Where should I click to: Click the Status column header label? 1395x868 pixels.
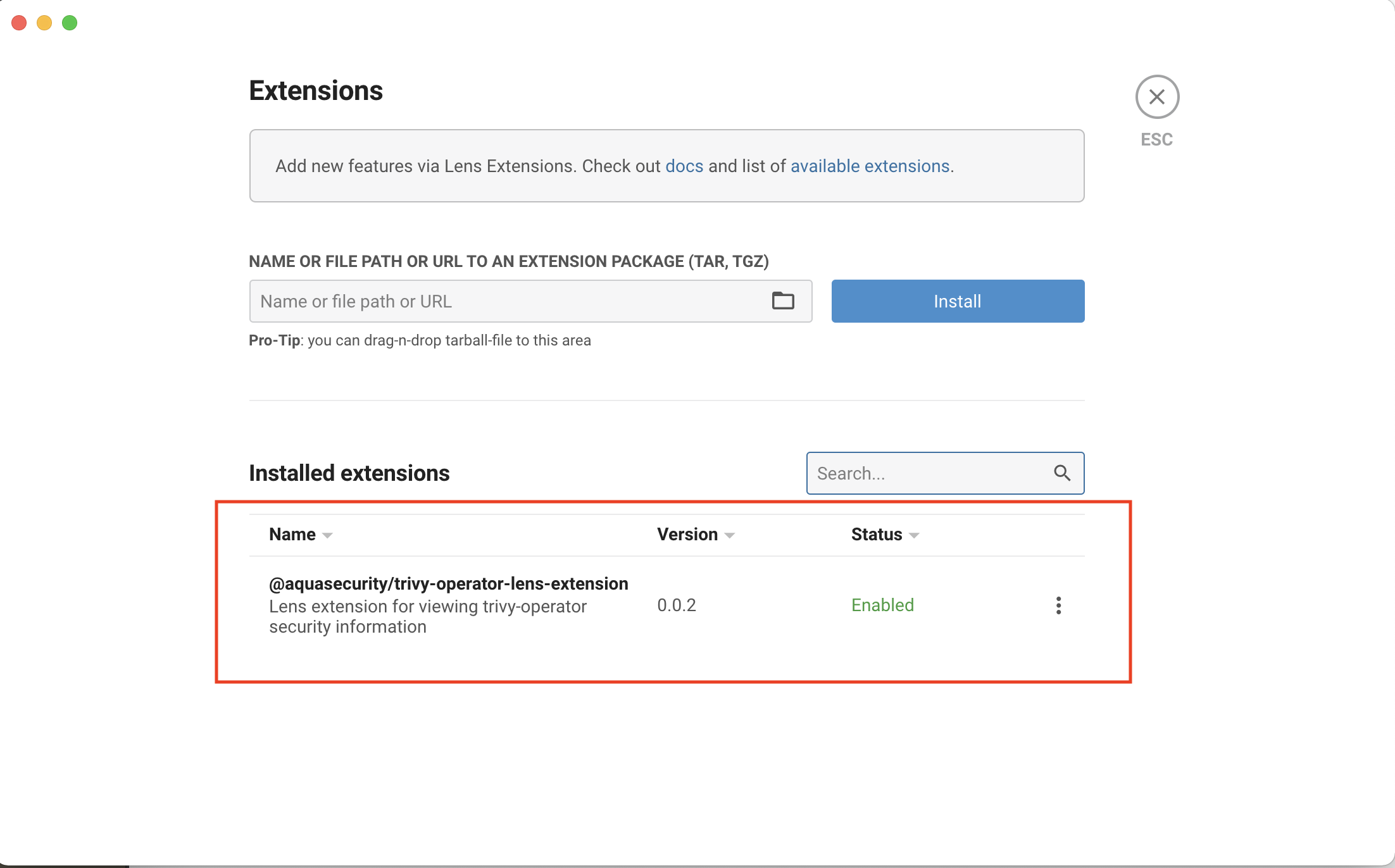tap(876, 535)
